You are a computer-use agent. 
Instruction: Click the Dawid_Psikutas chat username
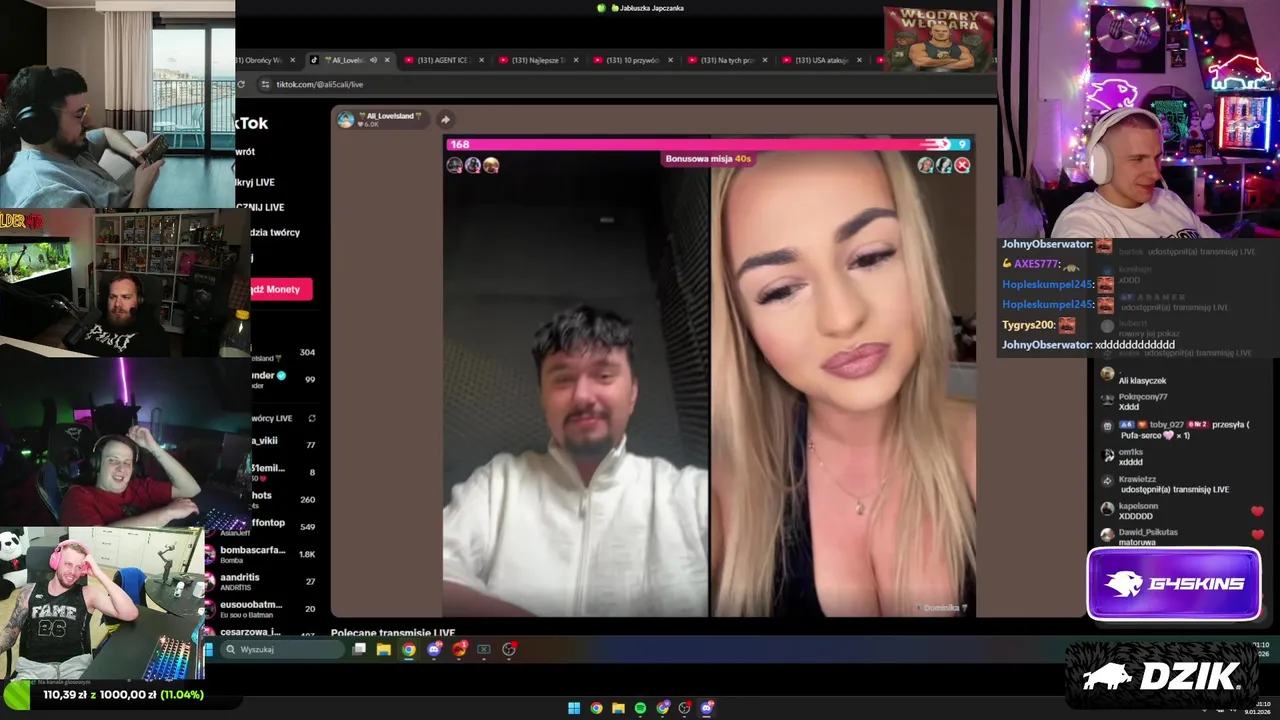click(1148, 532)
